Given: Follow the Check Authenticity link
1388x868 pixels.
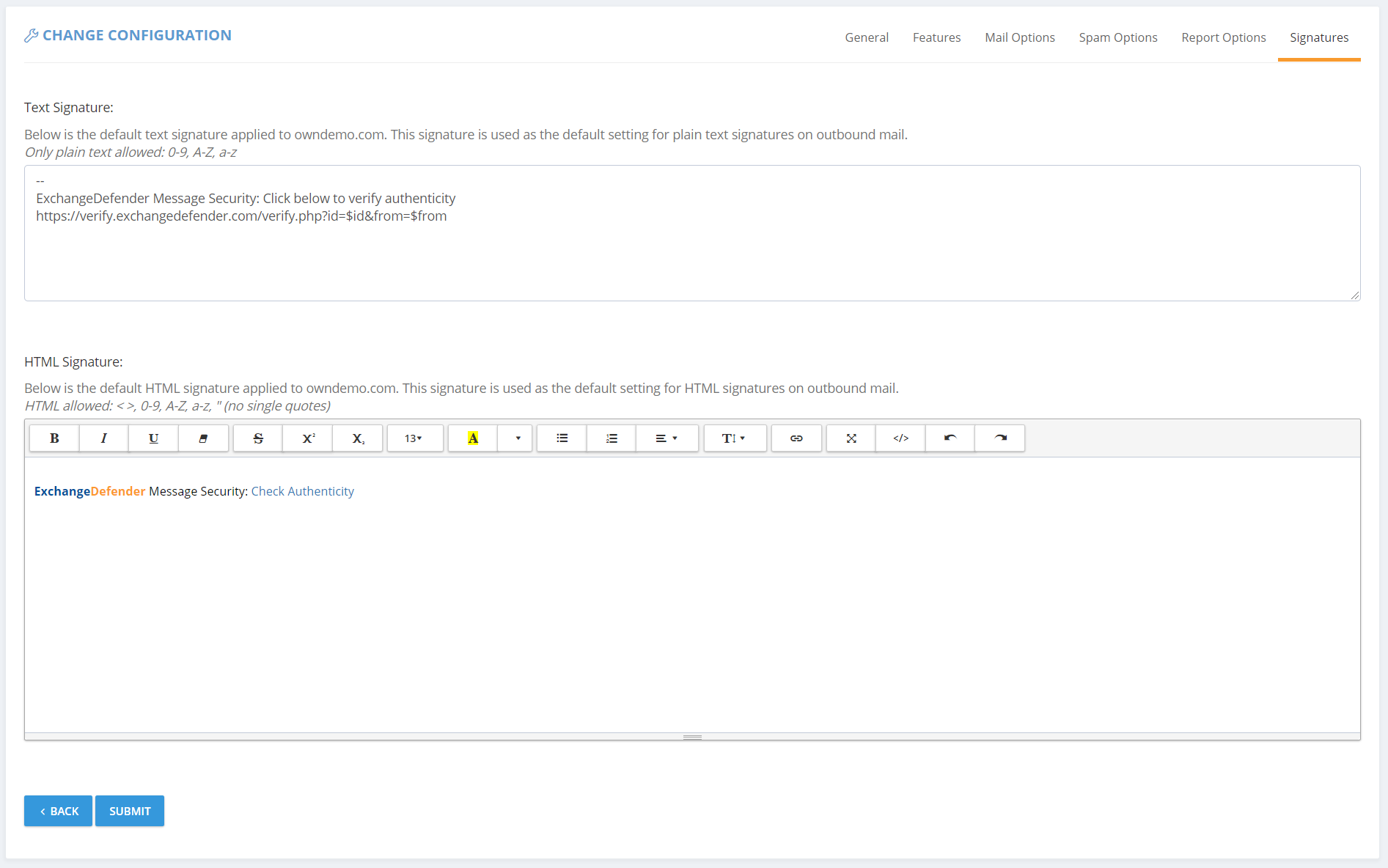Looking at the screenshot, I should tap(303, 491).
